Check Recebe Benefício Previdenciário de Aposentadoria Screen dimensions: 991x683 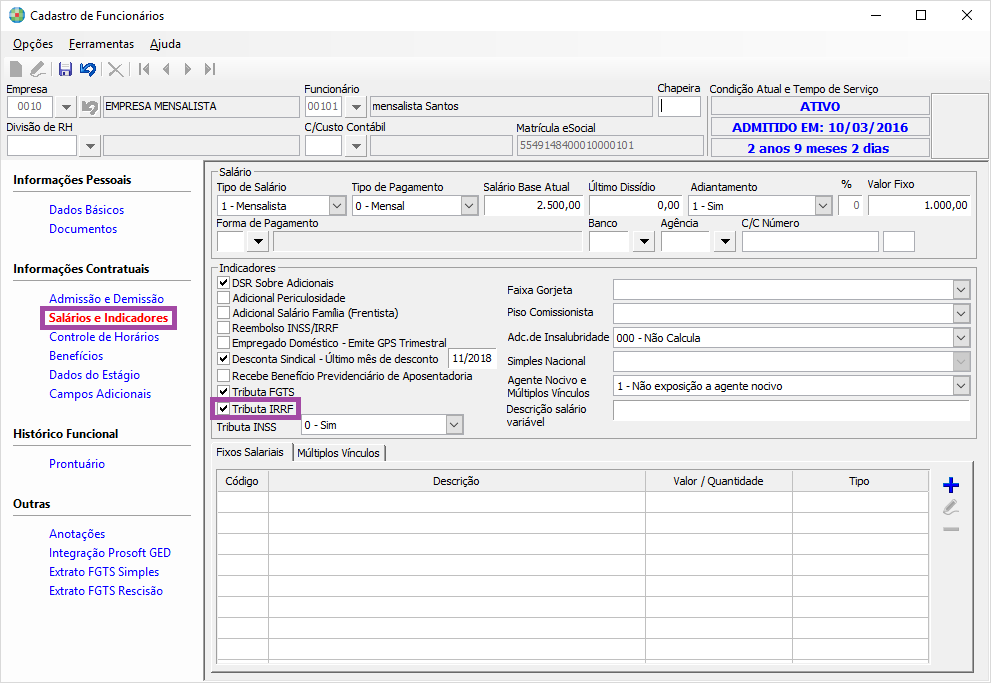[224, 376]
